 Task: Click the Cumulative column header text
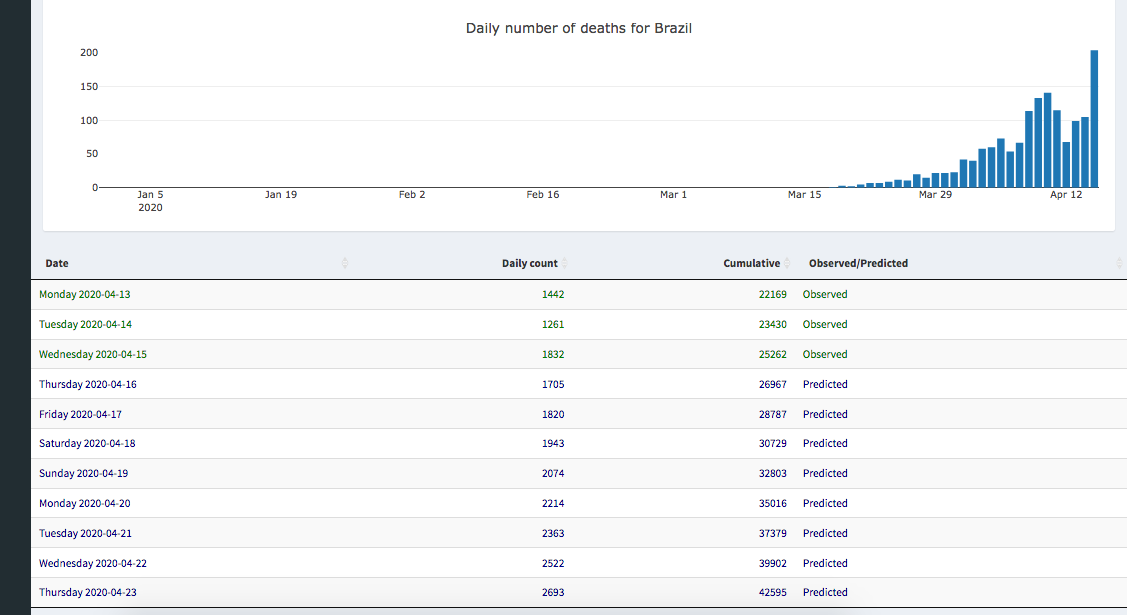click(751, 263)
